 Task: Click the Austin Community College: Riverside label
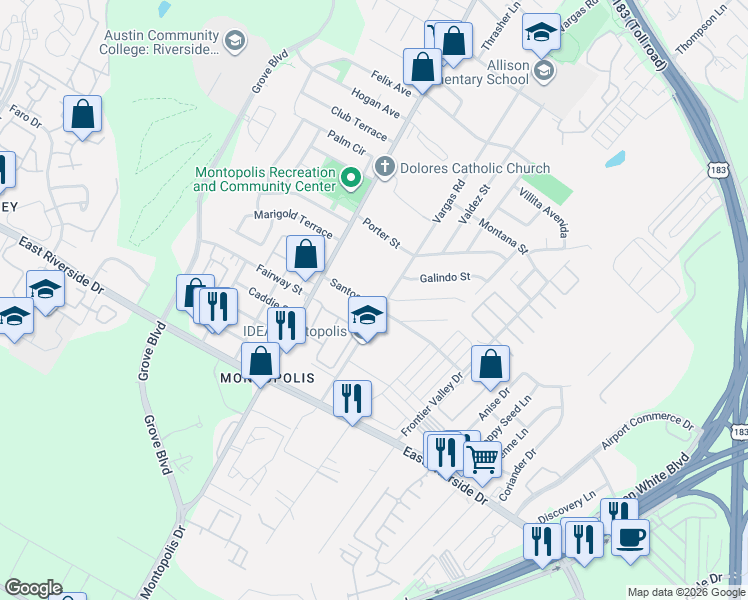click(x=159, y=42)
